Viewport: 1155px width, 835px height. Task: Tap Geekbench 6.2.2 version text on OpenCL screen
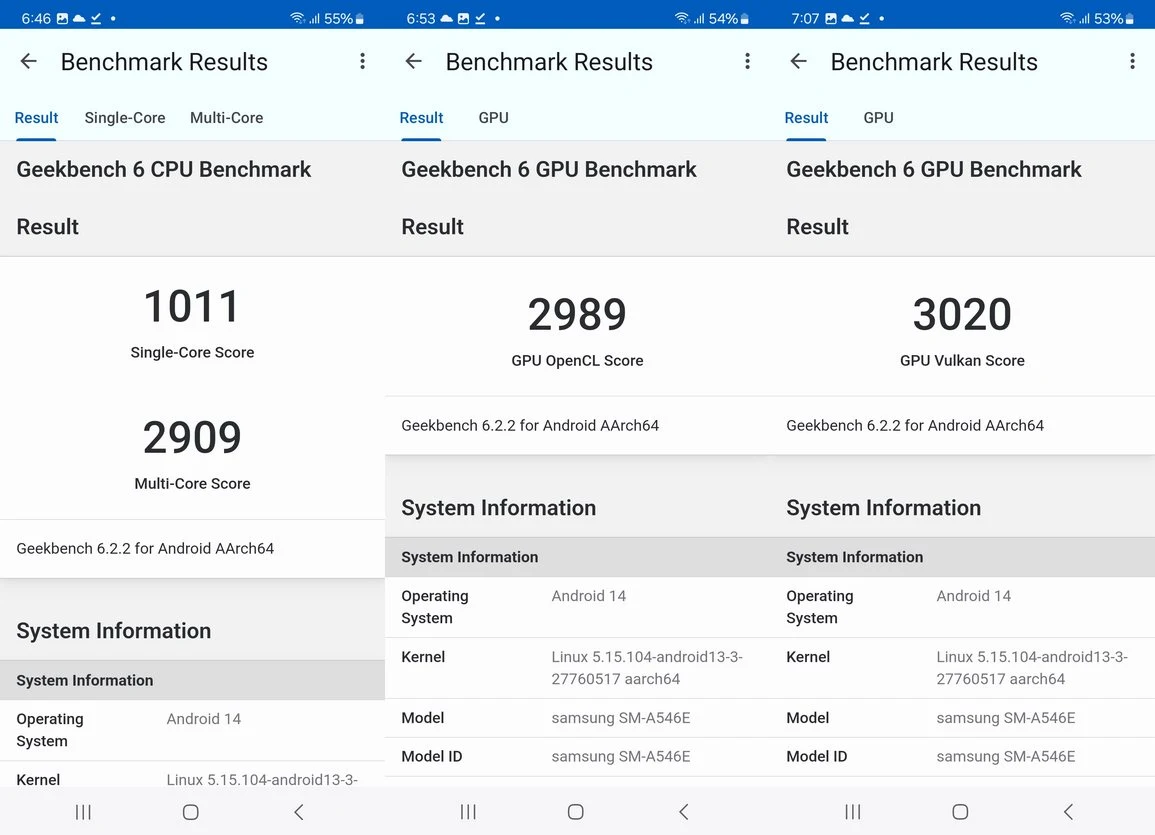[x=530, y=426]
